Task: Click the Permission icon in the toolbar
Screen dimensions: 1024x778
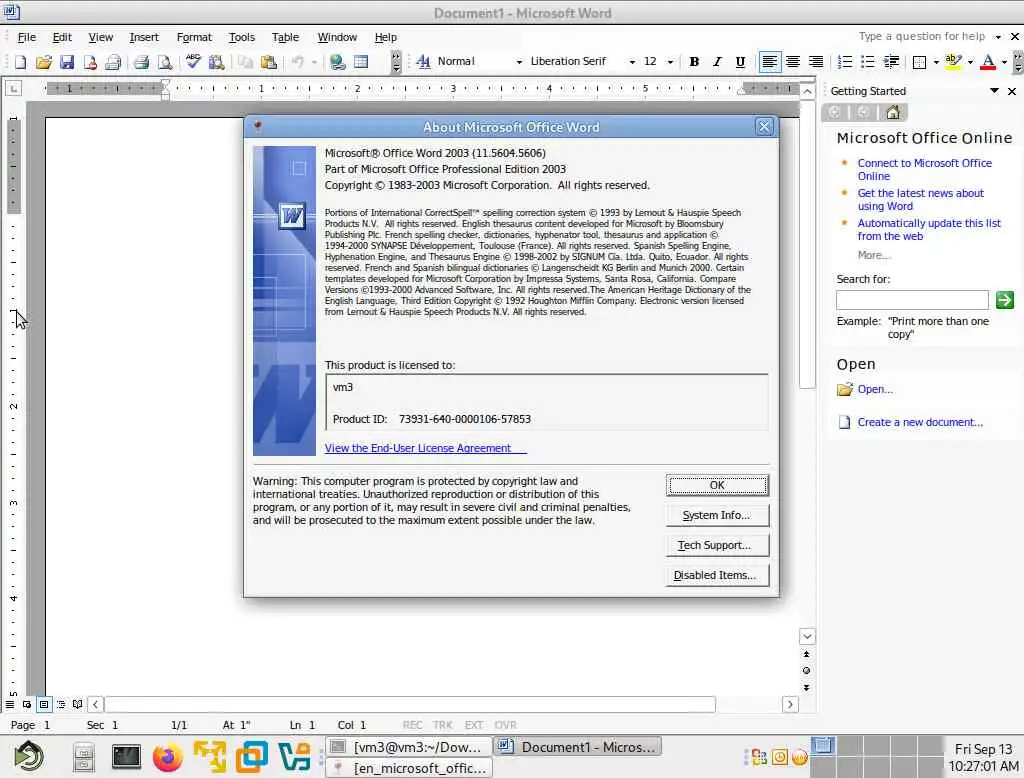Action: coord(90,62)
